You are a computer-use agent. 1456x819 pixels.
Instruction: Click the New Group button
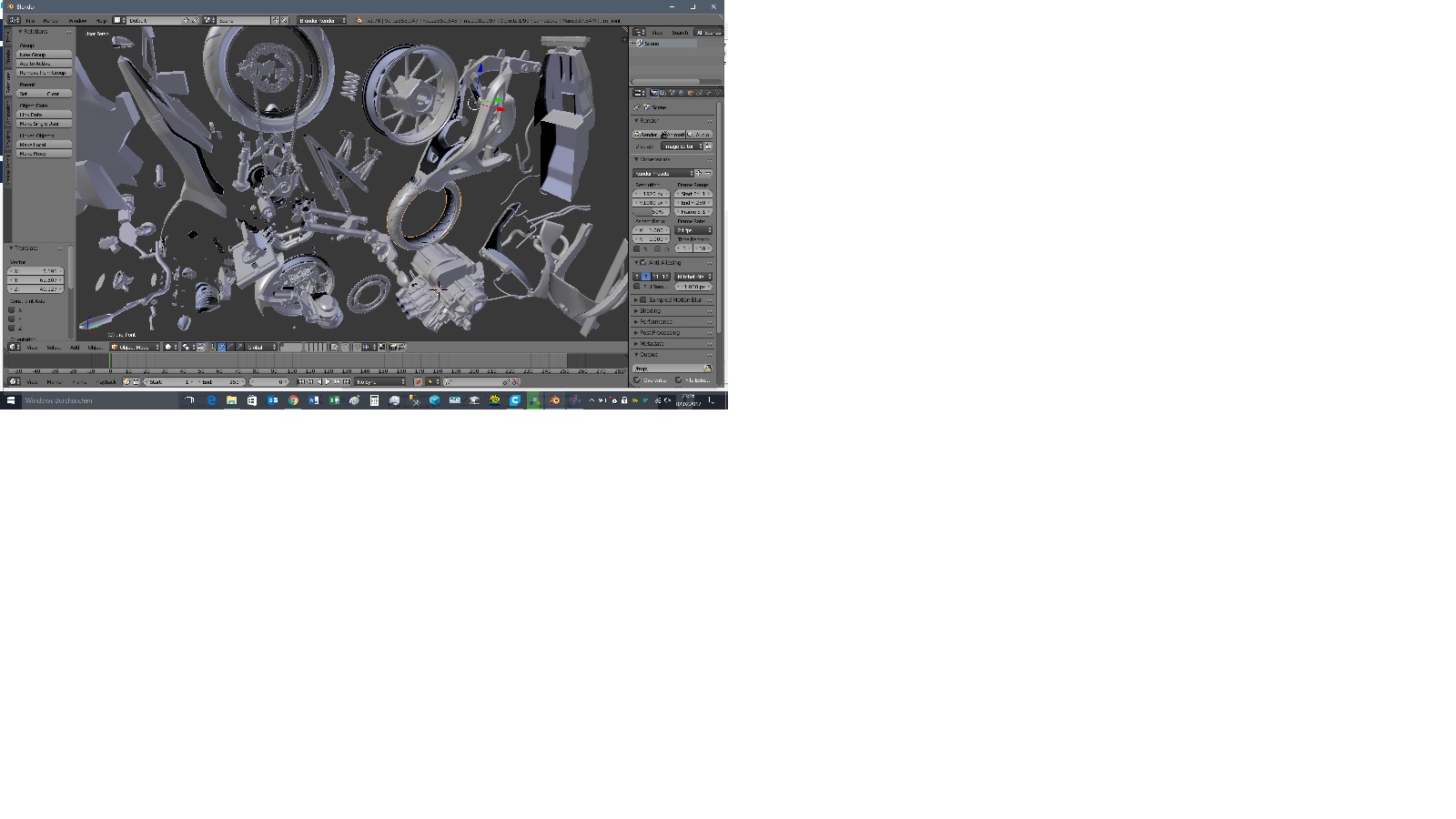tap(44, 55)
